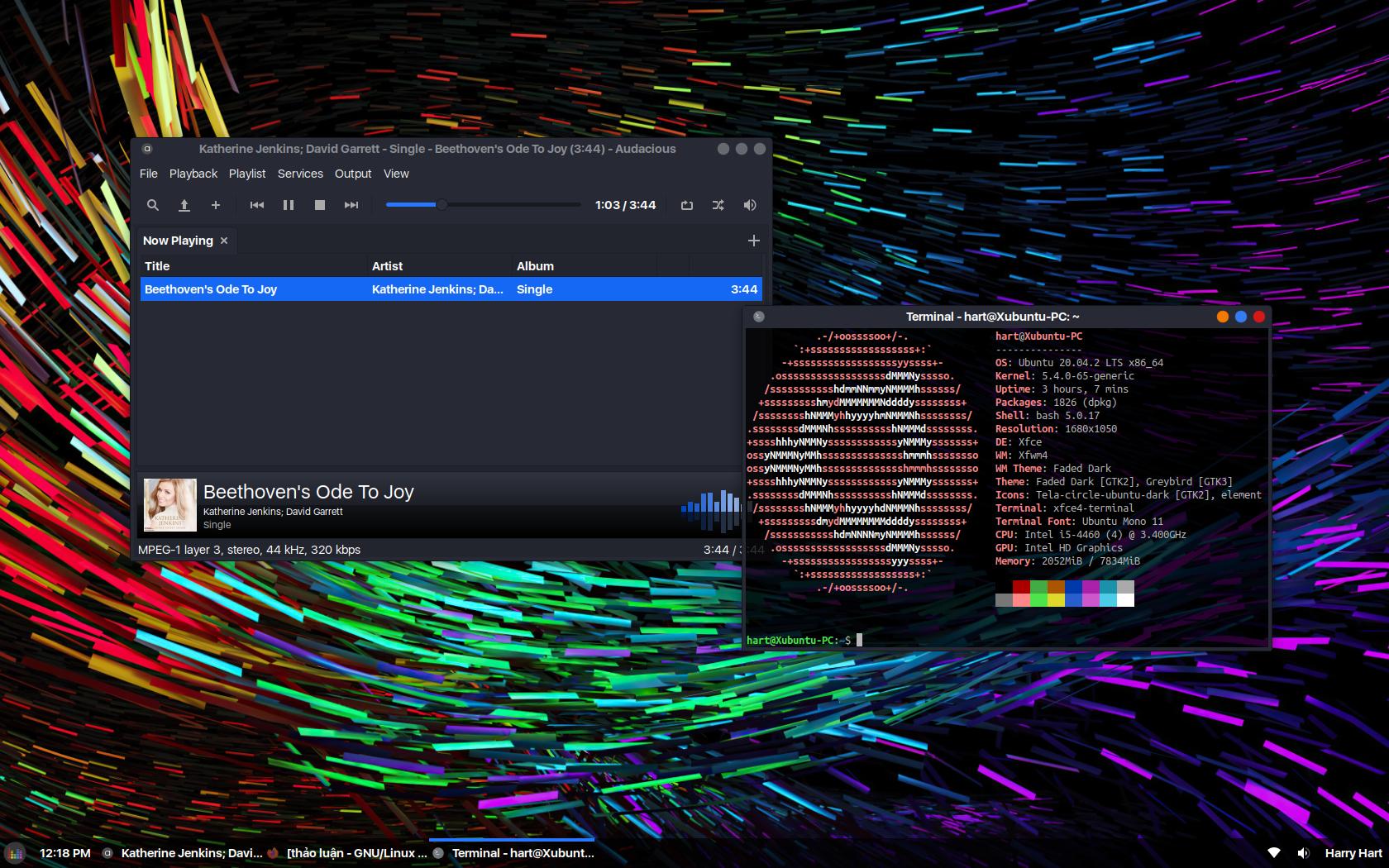
Task: Add a new playlist tab
Action: coord(753,241)
